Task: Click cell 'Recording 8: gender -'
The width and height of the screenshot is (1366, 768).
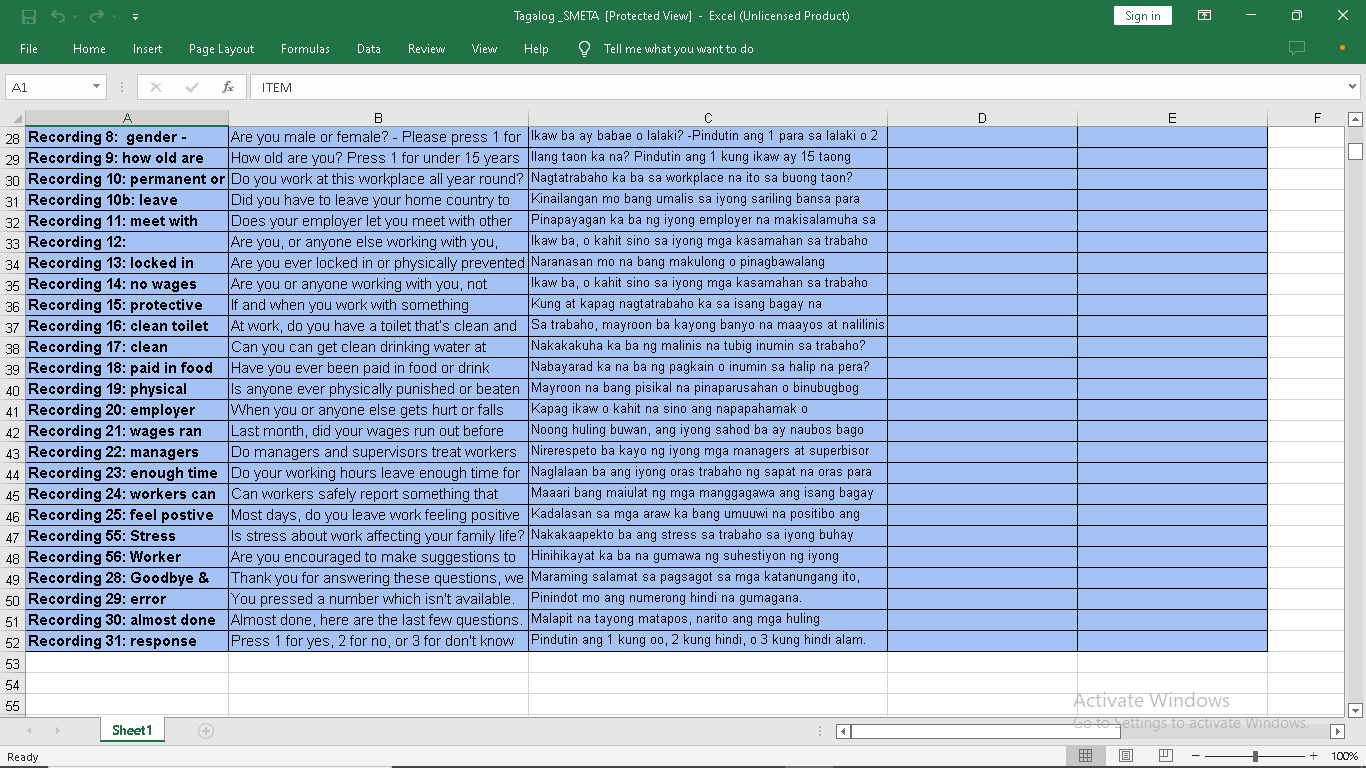Action: [x=127, y=137]
